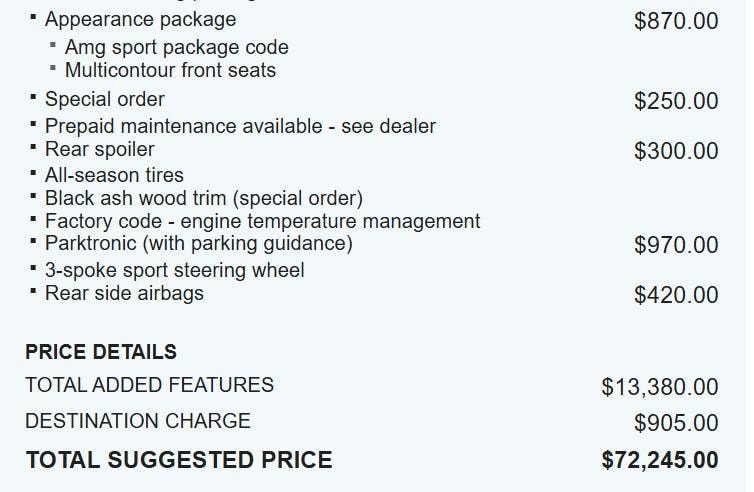Click the All-season tires entry
The width and height of the screenshot is (754, 492).
(x=114, y=175)
